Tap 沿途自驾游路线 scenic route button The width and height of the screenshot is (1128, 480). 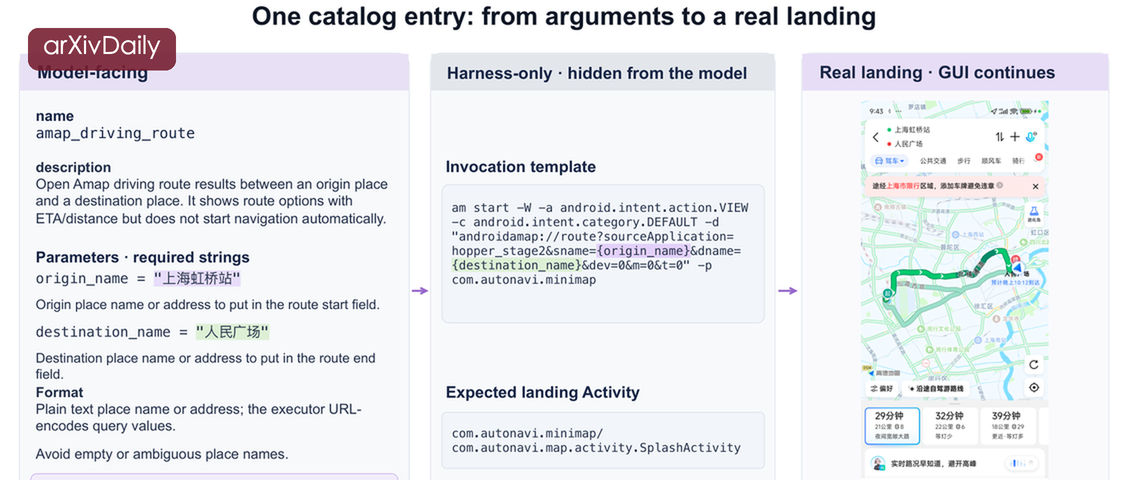pyautogui.click(x=937, y=389)
